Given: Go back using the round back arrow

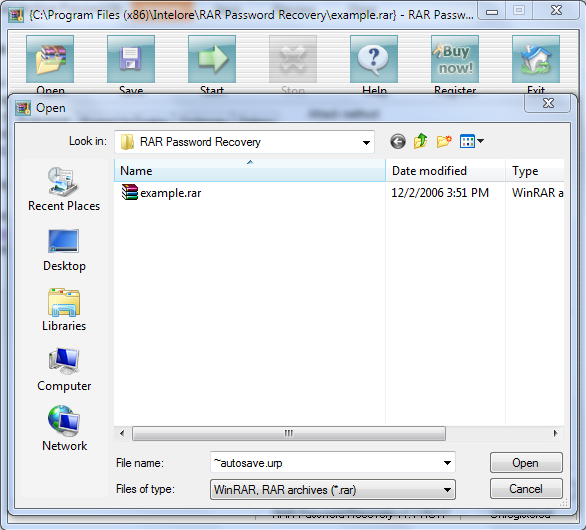Looking at the screenshot, I should point(398,142).
